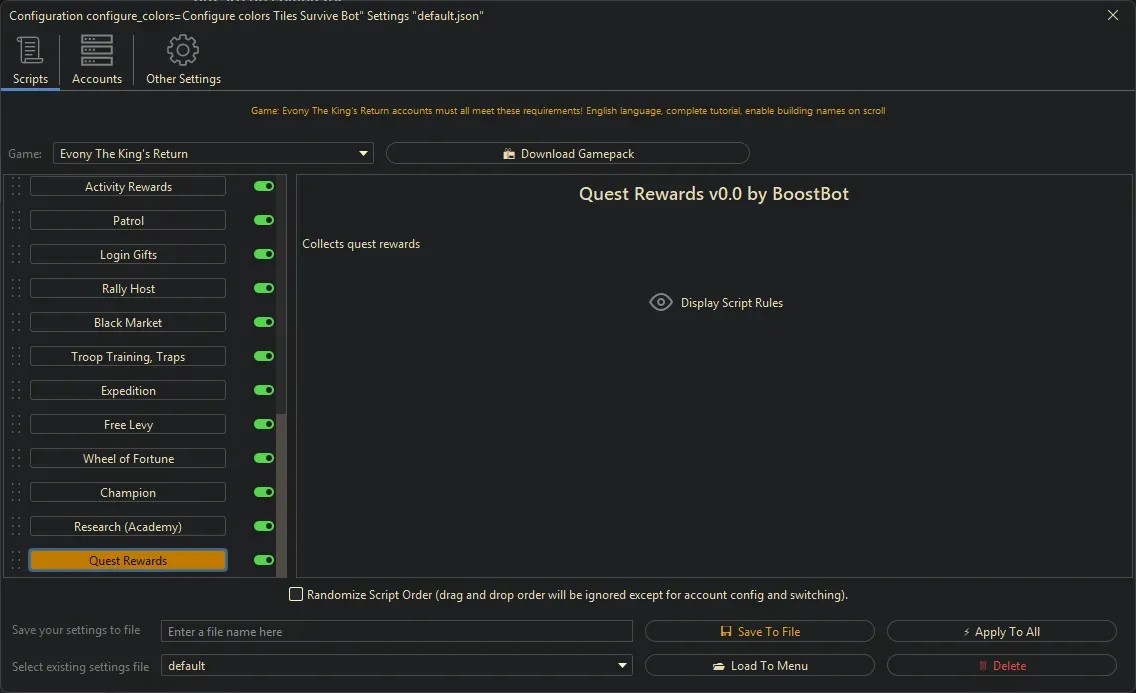Viewport: 1136px width, 693px height.
Task: Open the Wheel of Fortune script
Action: 127,458
